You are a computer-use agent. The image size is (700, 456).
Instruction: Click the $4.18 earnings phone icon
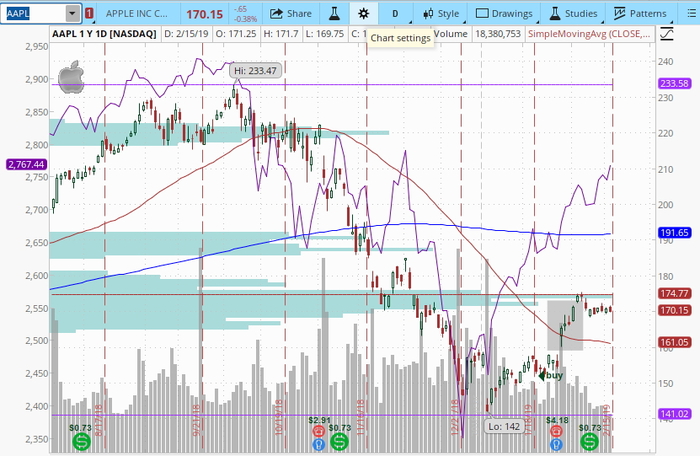556,431
